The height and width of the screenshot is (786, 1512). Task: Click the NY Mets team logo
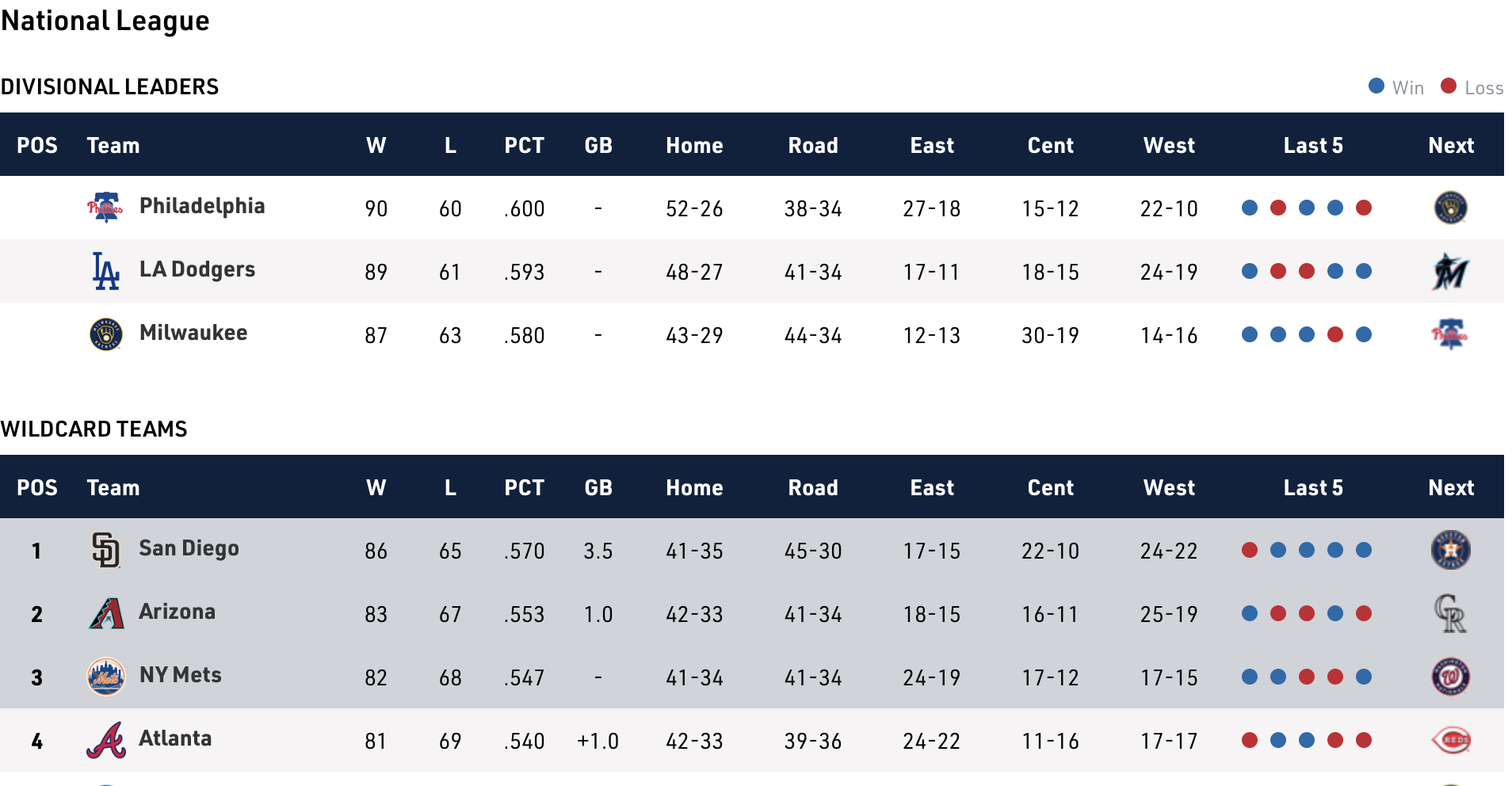(x=105, y=677)
